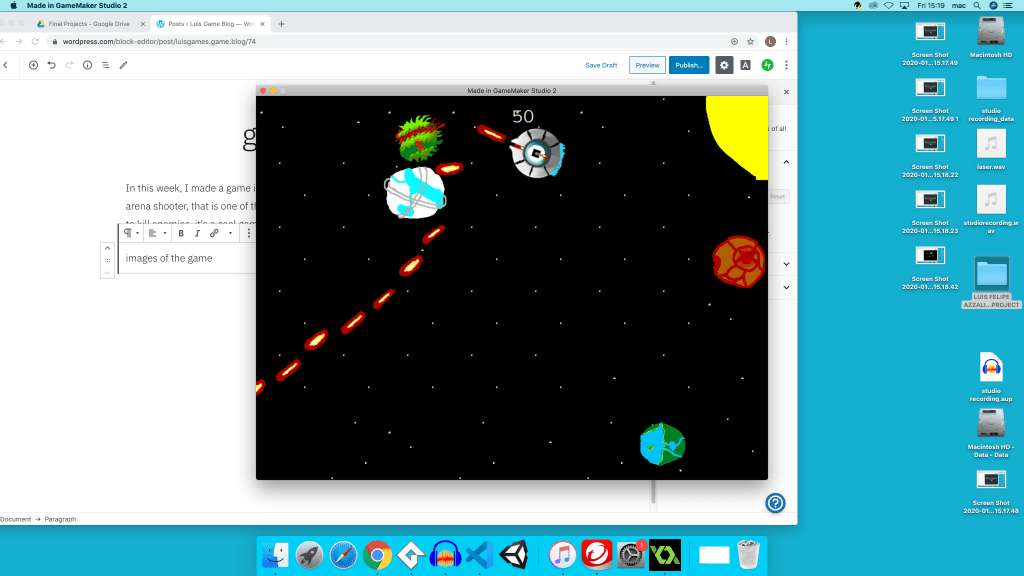Open the Apple menu
The image size is (1024, 576).
click(13, 5)
